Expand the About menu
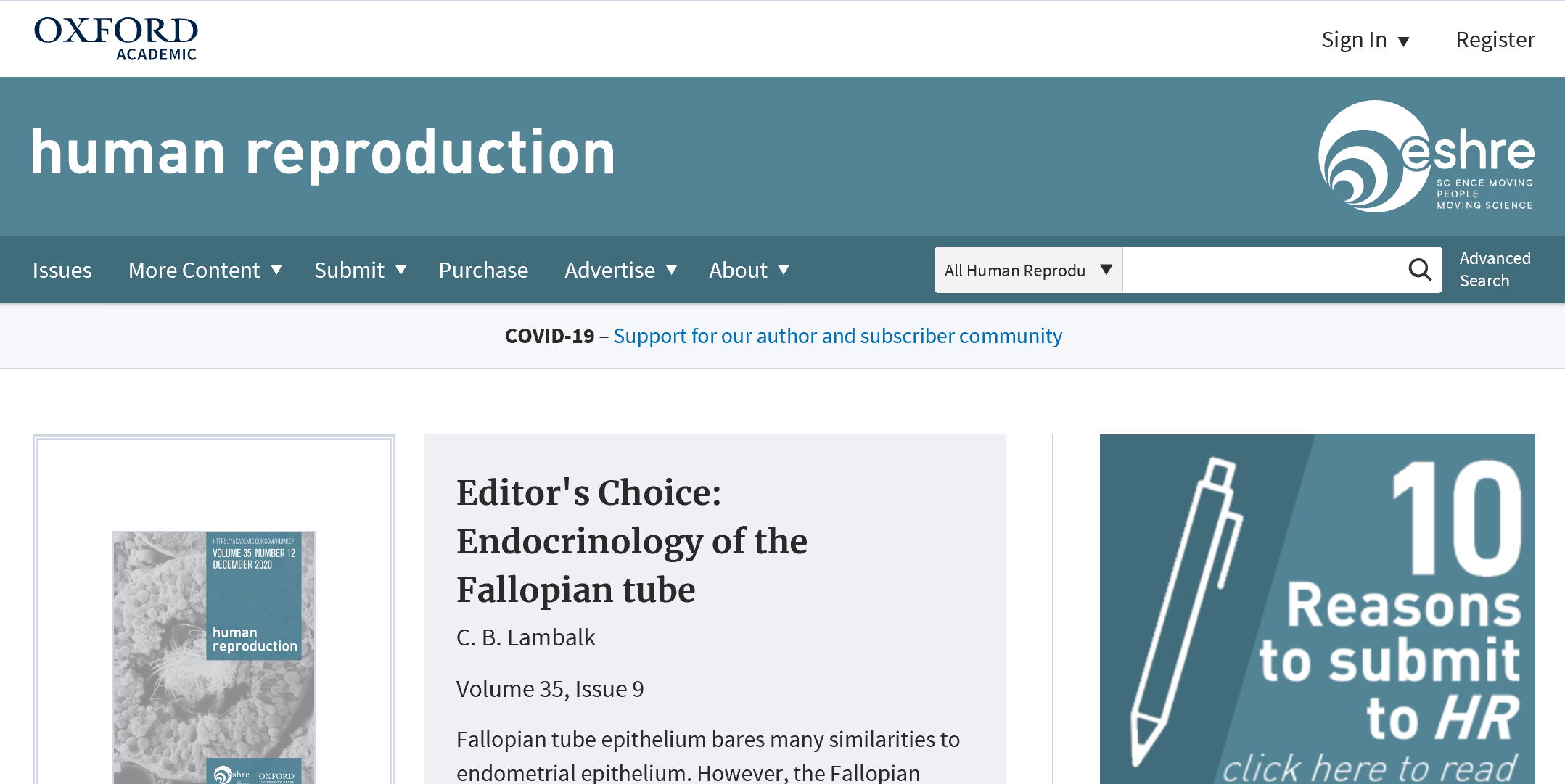This screenshot has width=1565, height=784. point(749,270)
